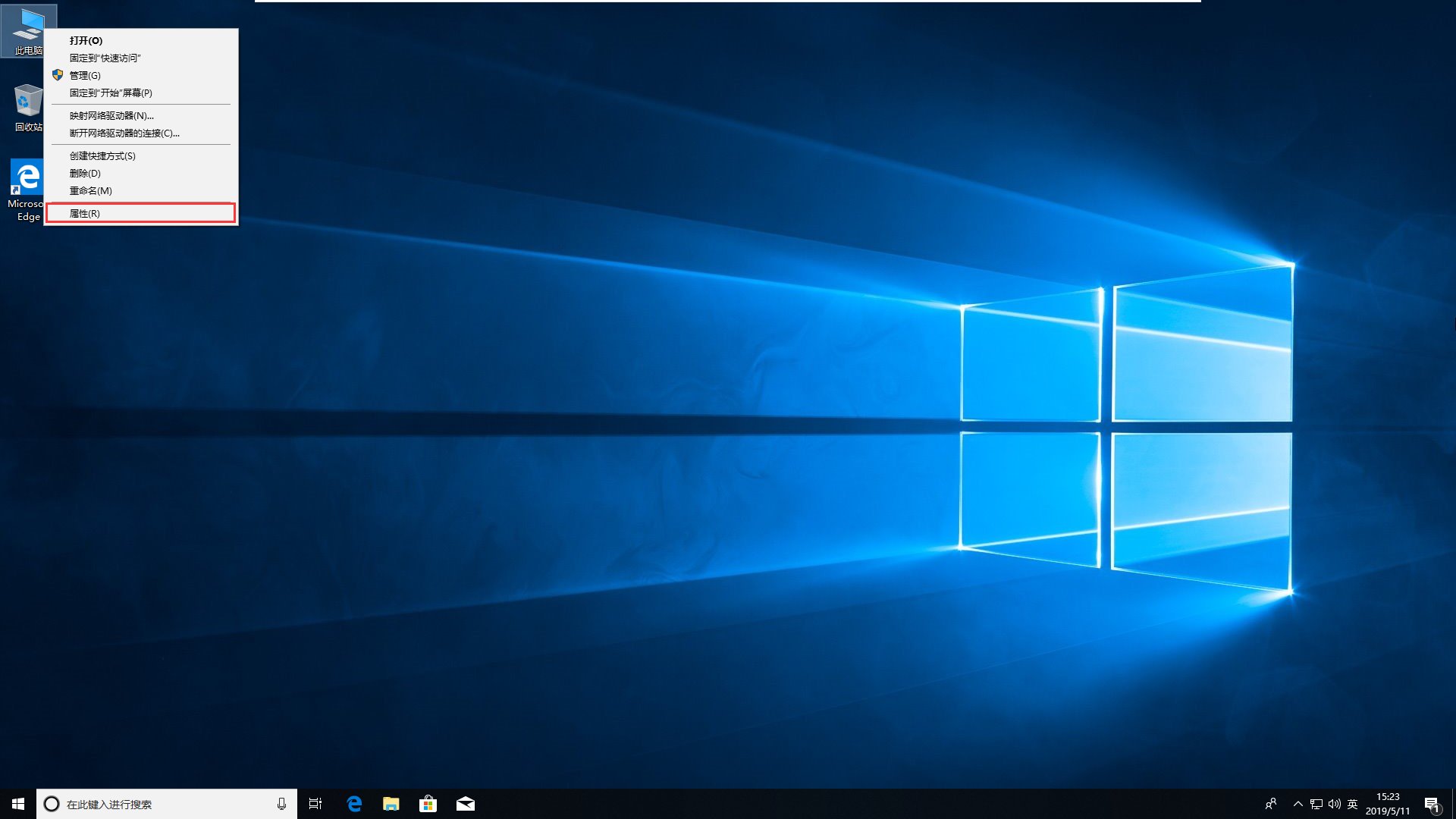Expand hidden system tray icons chevron
1456x819 pixels.
pyautogui.click(x=1298, y=804)
